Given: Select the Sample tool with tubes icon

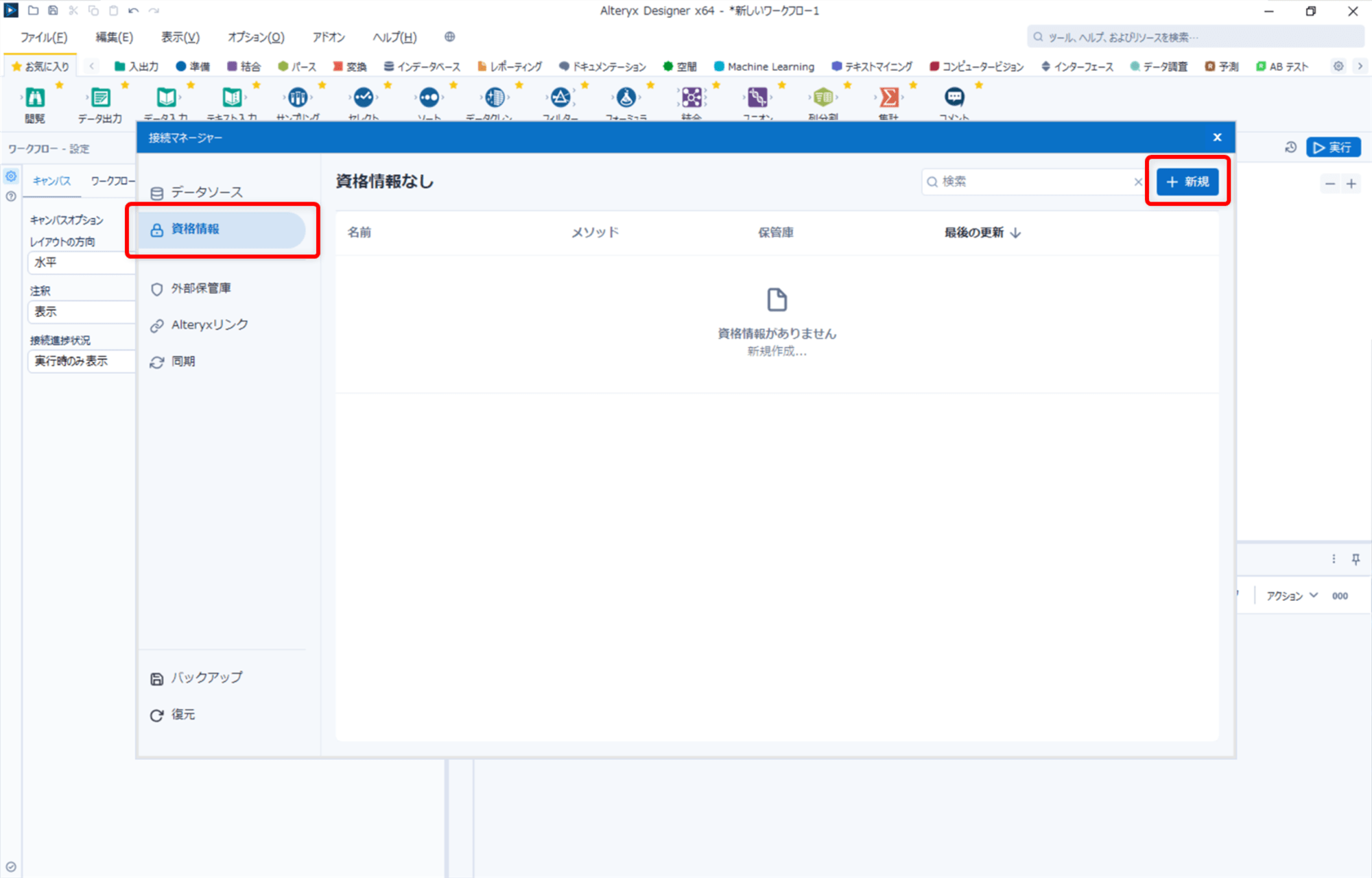Looking at the screenshot, I should (298, 97).
